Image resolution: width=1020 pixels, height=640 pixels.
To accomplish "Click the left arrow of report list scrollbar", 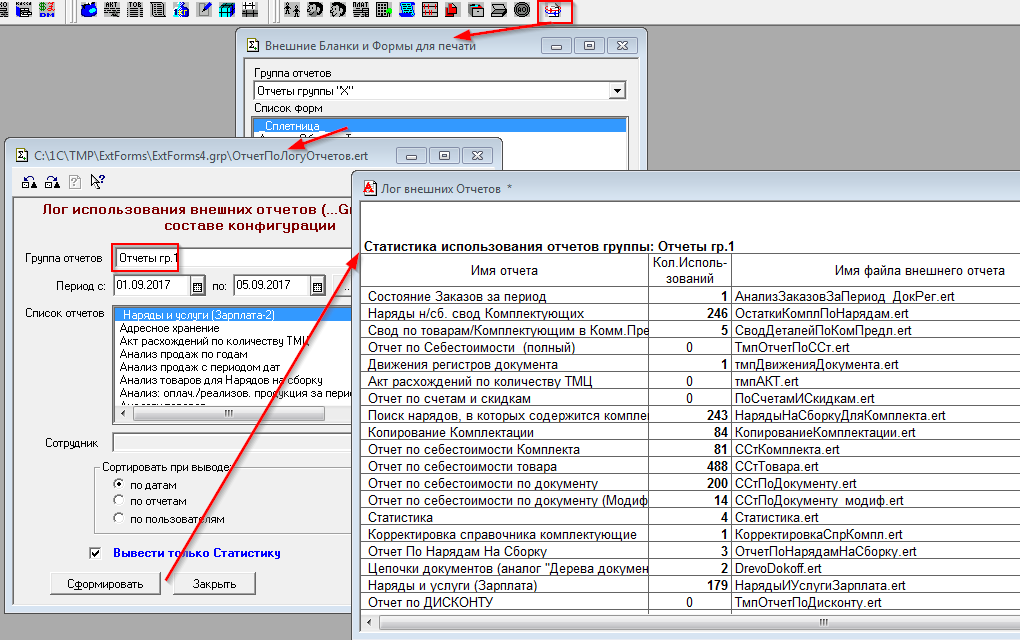I will [x=124, y=413].
